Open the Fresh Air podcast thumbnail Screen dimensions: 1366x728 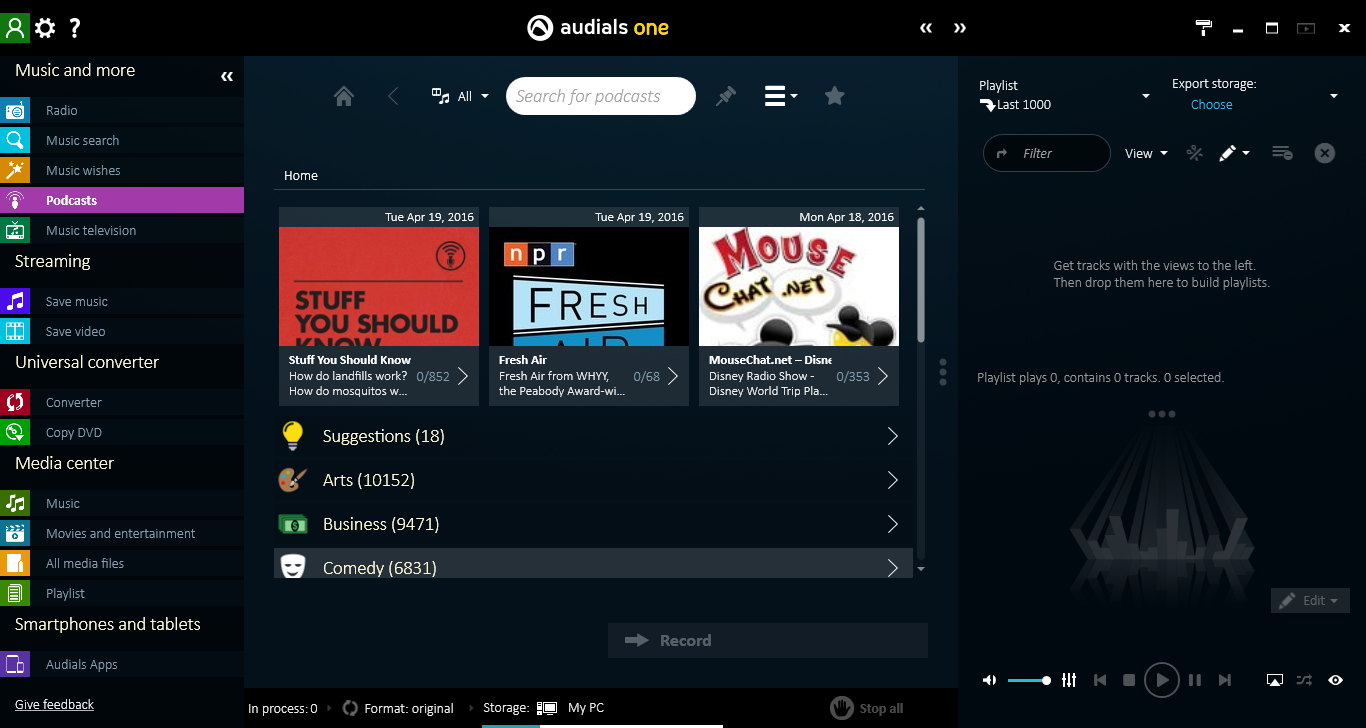[589, 287]
